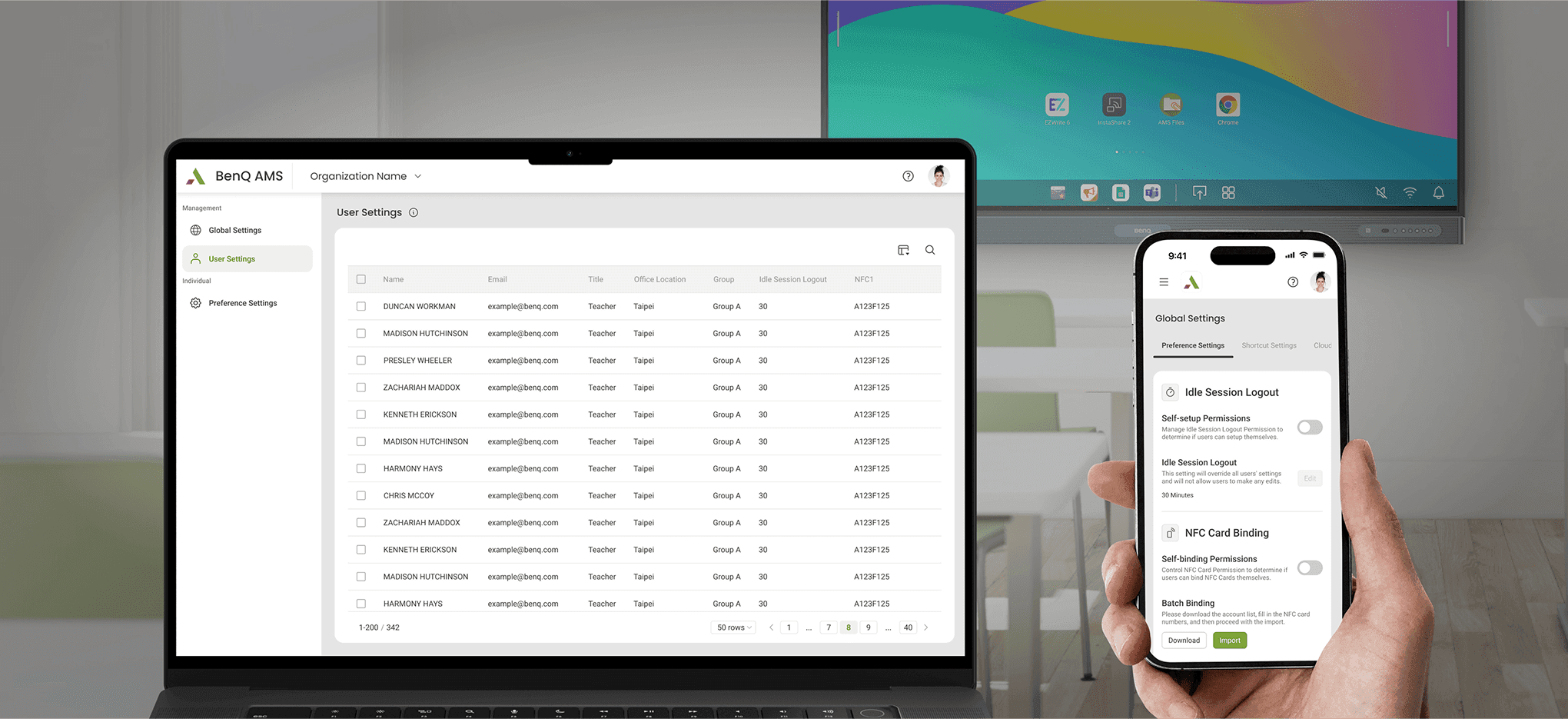Click the column display options icon

(x=903, y=250)
